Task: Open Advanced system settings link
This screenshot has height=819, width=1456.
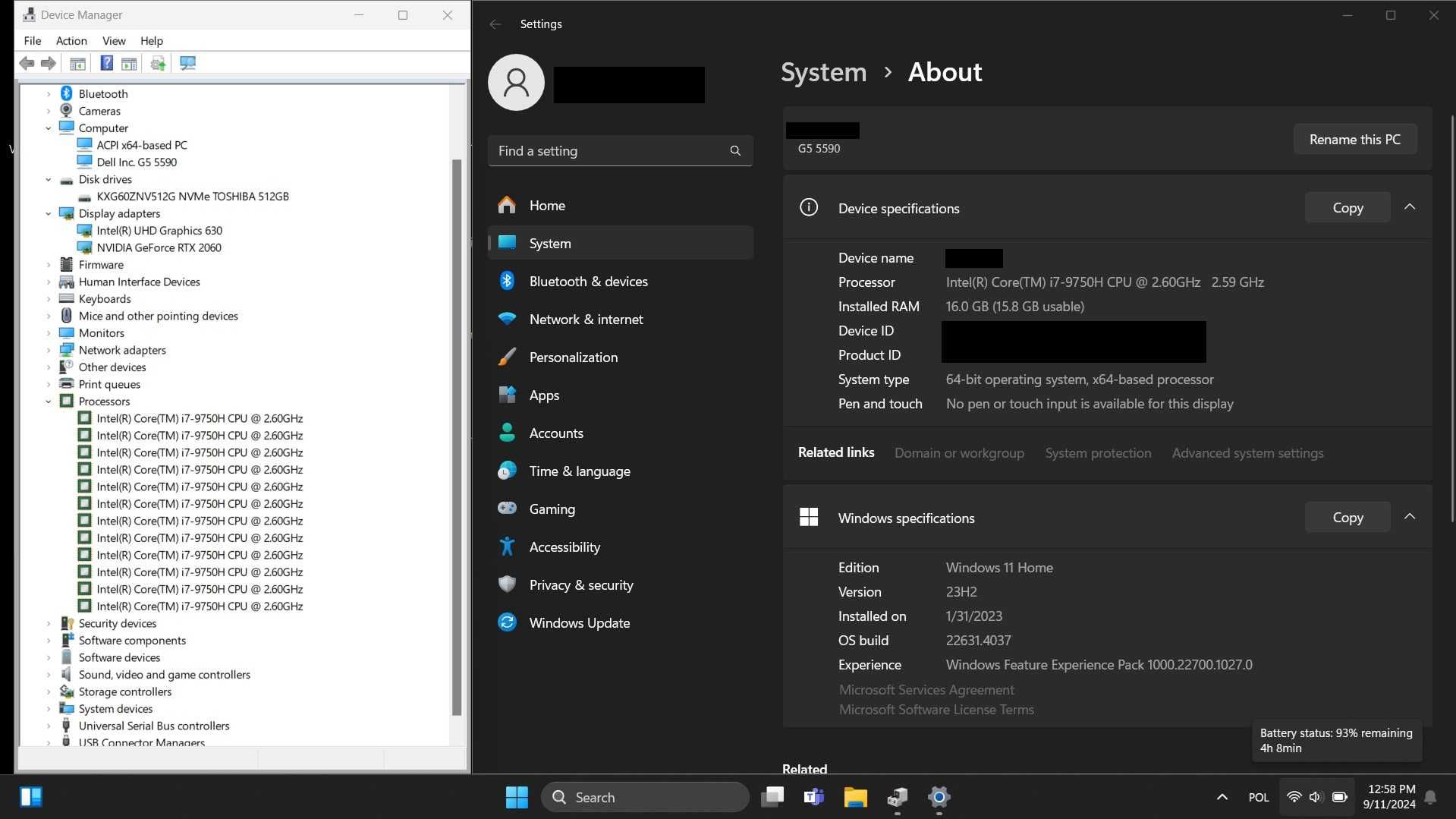Action: (x=1247, y=453)
